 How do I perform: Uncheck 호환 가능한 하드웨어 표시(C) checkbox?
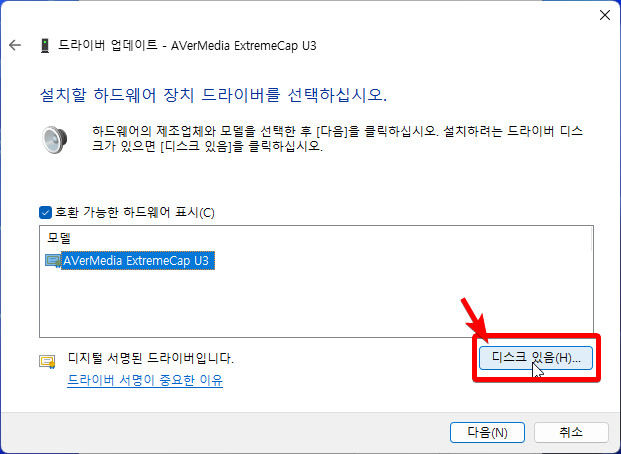46,213
